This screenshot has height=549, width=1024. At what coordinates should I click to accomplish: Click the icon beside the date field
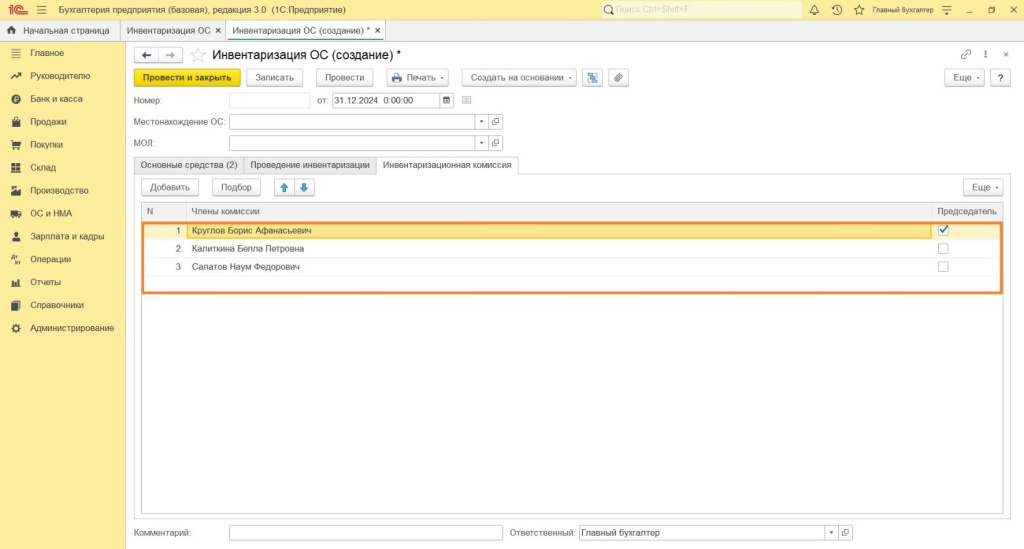click(x=466, y=101)
